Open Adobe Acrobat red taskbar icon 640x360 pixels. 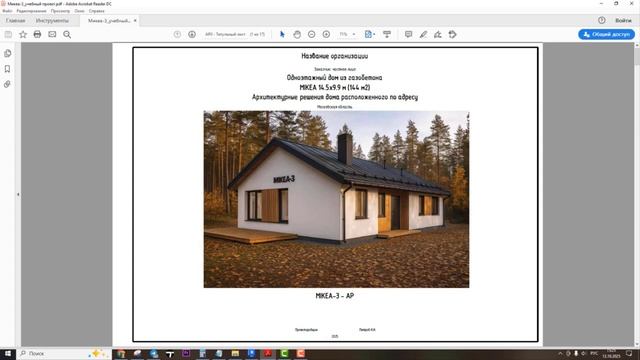pos(268,353)
